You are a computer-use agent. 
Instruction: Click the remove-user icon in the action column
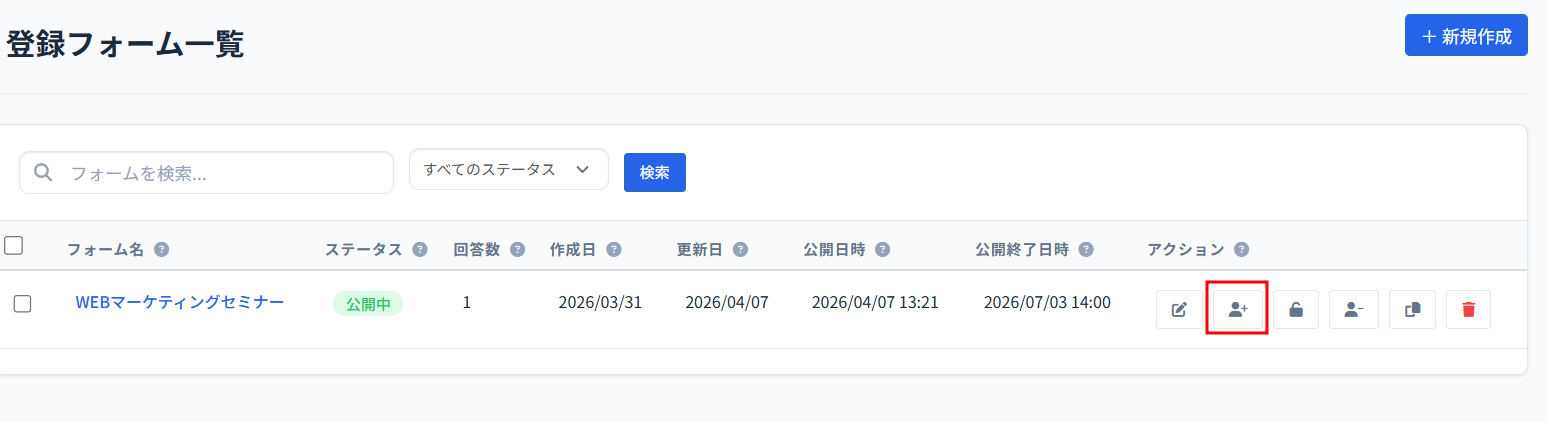(1353, 309)
